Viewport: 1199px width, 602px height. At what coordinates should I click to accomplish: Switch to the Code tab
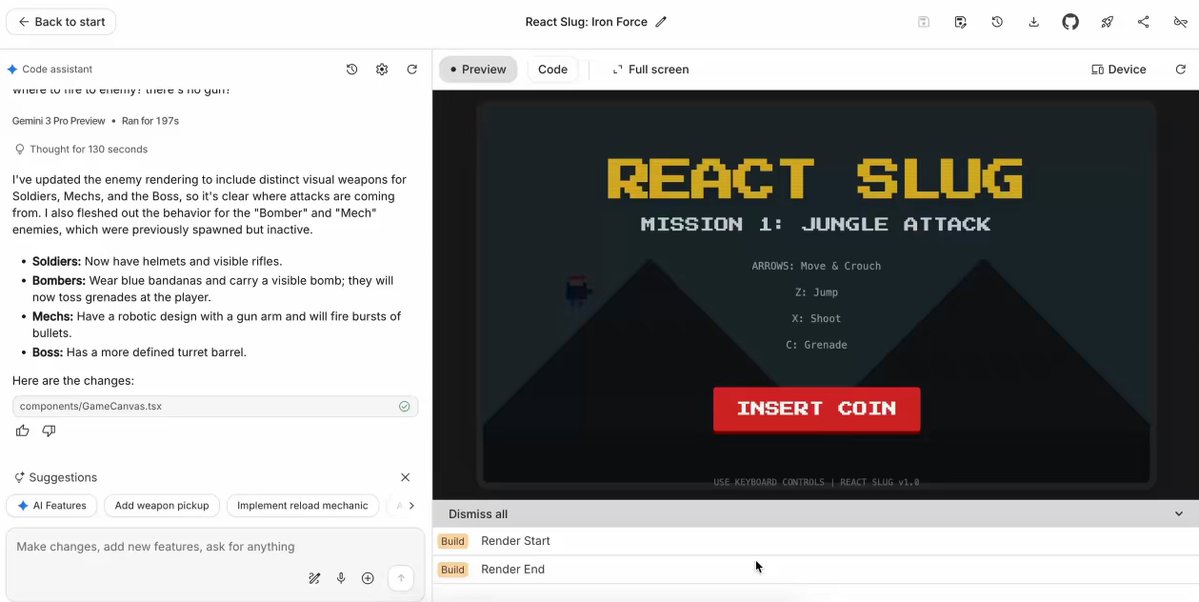pyautogui.click(x=552, y=69)
